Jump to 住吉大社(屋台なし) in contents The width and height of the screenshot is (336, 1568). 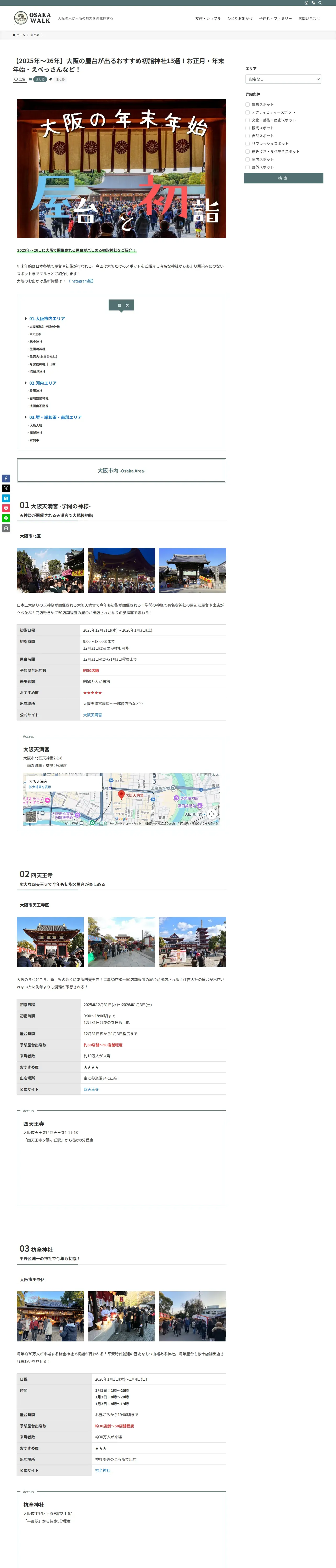pos(43,357)
